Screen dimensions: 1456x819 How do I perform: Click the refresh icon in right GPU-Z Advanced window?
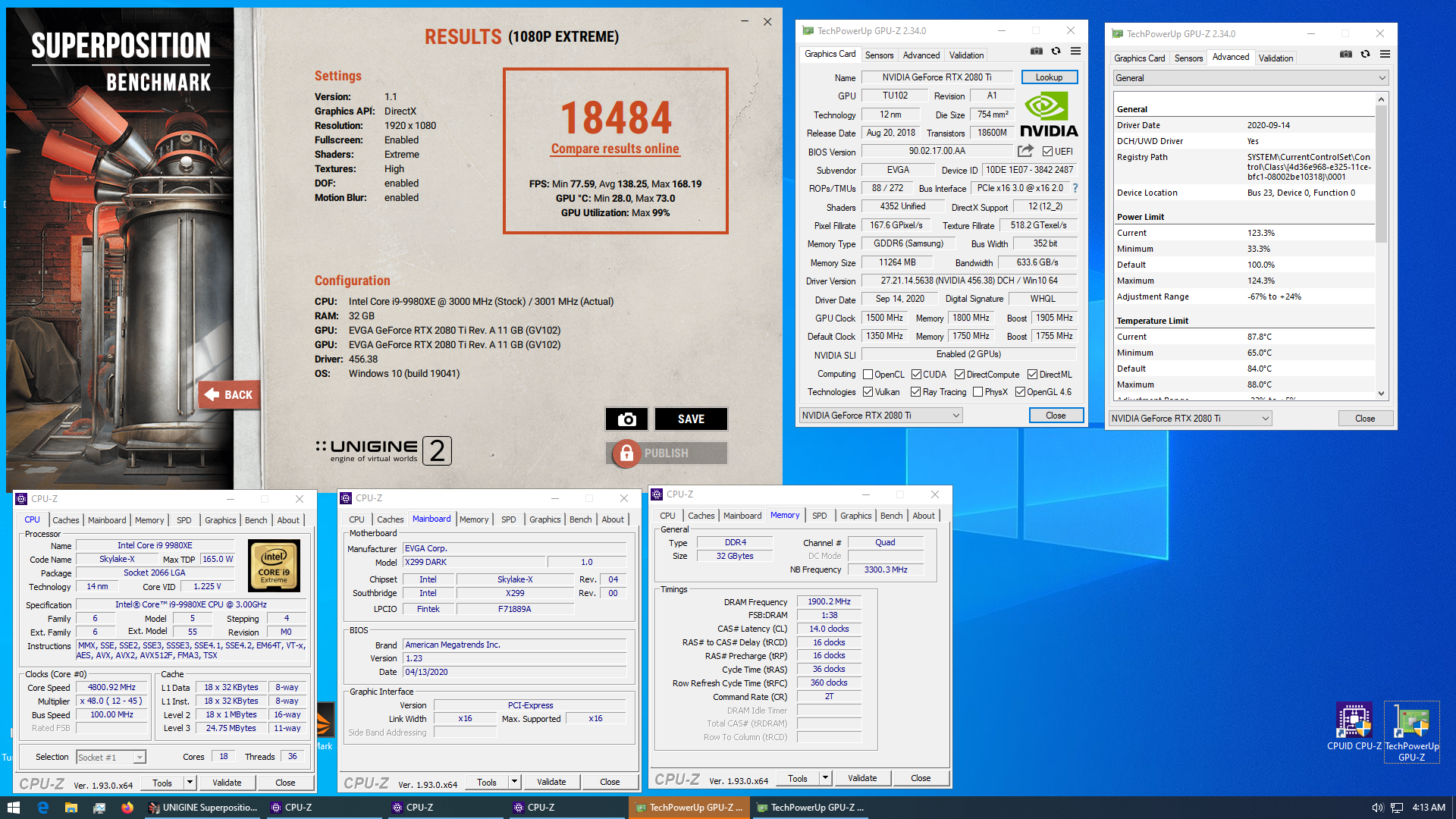coord(1365,55)
